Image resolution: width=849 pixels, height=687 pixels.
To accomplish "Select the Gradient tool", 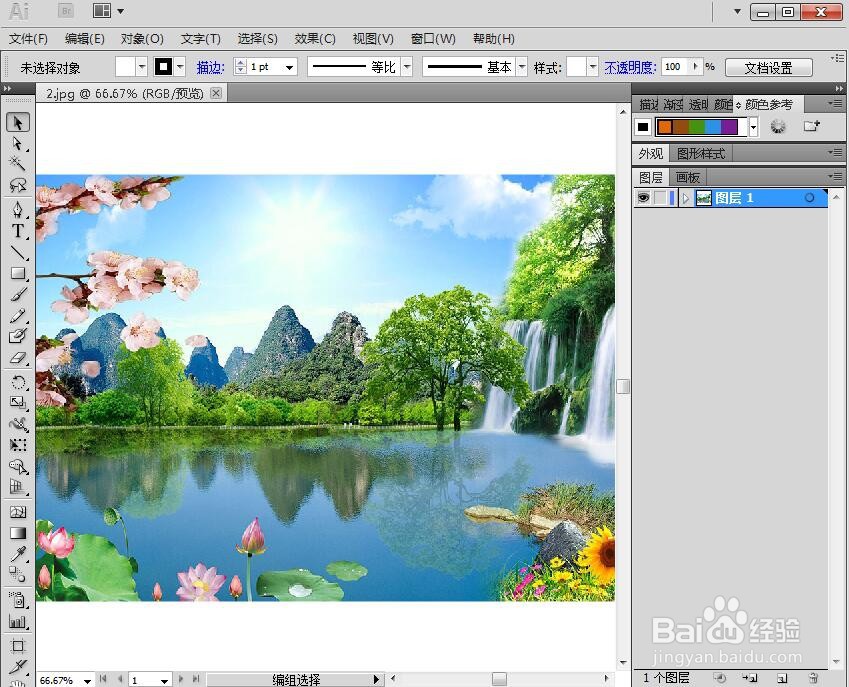I will 18,533.
